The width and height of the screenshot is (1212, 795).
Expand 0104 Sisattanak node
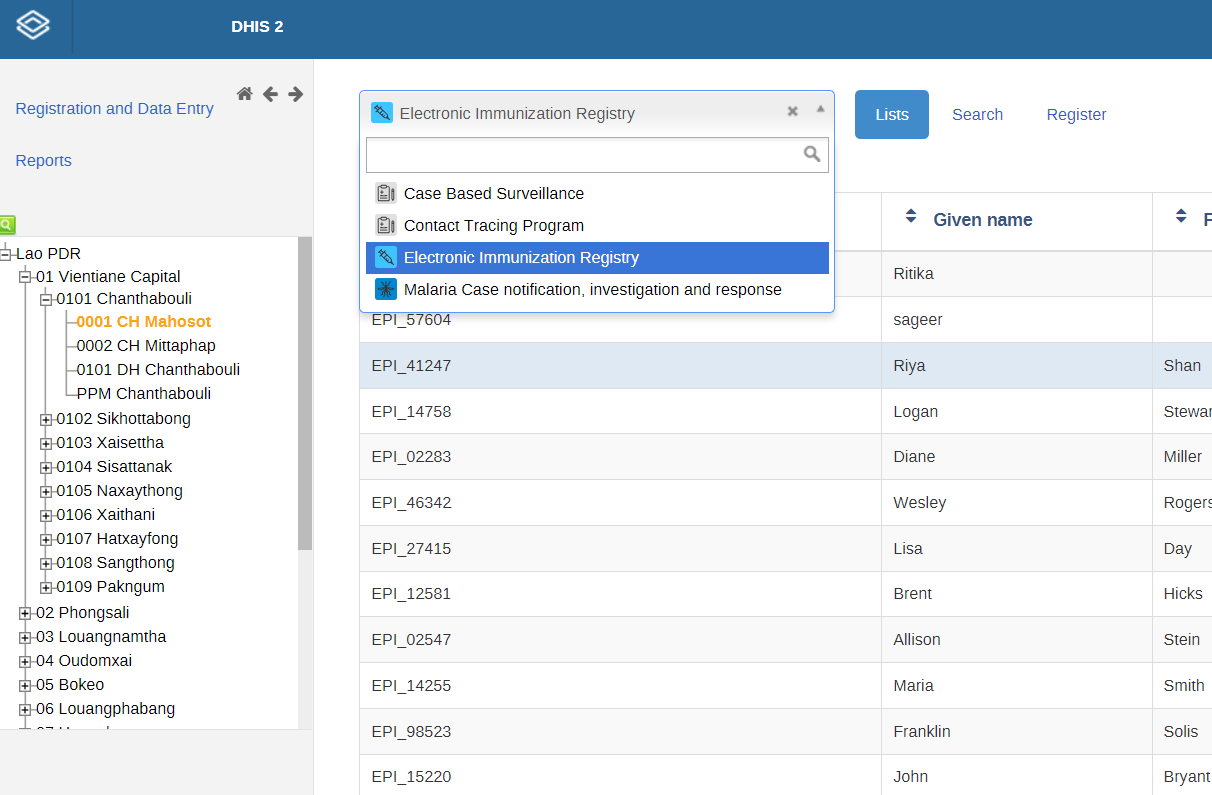[46, 468]
